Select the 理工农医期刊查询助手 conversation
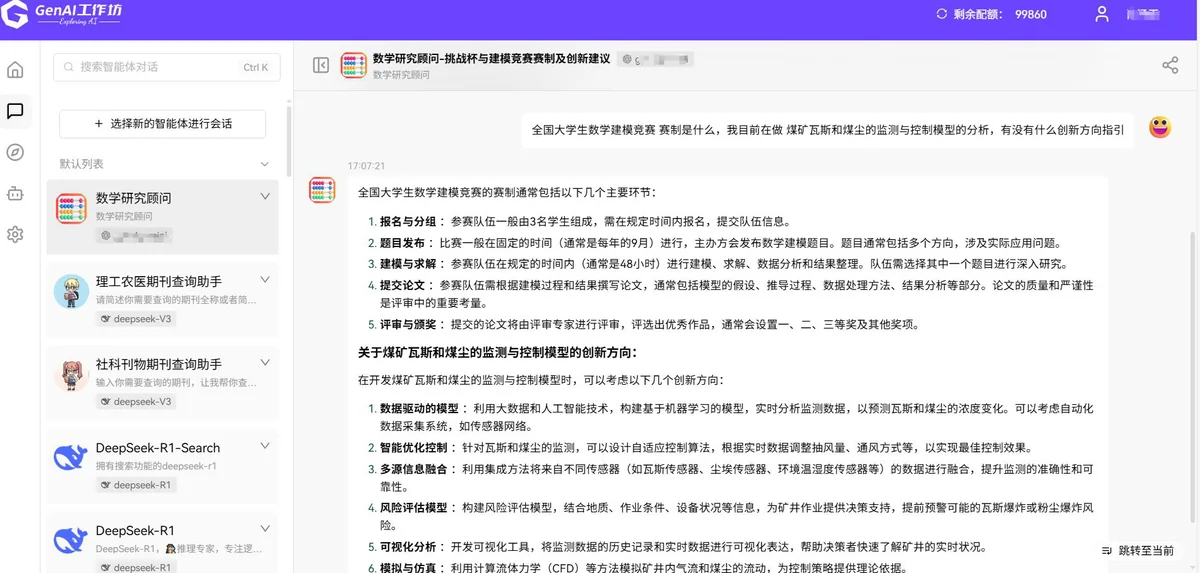Image resolution: width=1200 pixels, height=573 pixels. [163, 299]
